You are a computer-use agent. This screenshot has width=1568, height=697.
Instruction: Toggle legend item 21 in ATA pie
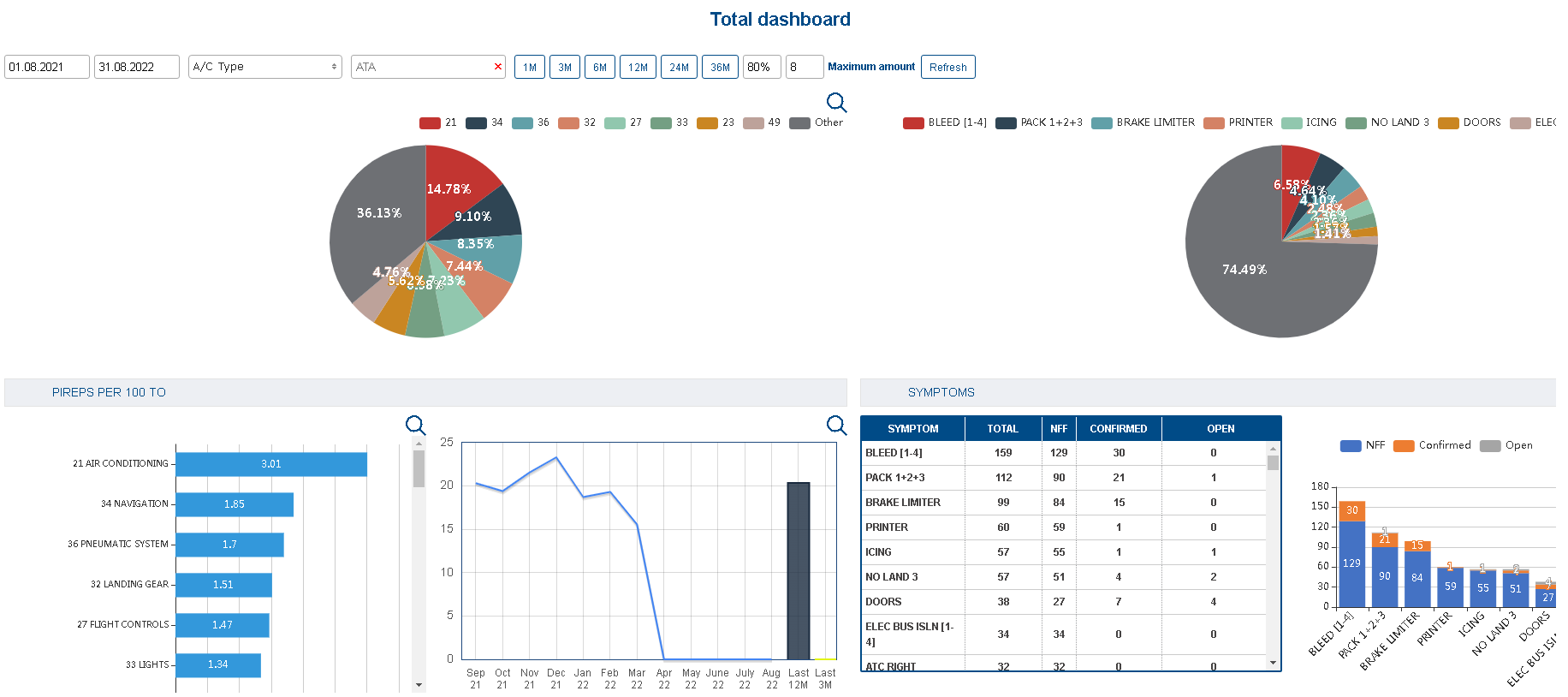[438, 122]
